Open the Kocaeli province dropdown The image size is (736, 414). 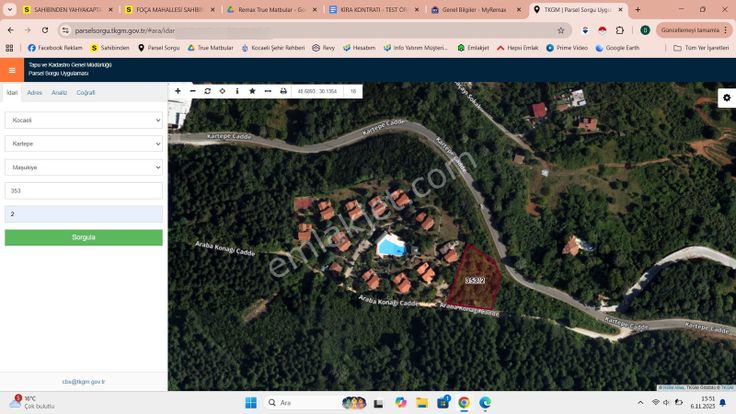(x=83, y=120)
